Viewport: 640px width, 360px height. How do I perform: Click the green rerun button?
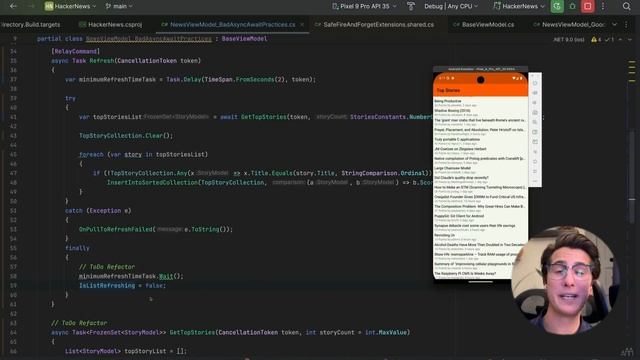pos(557,6)
